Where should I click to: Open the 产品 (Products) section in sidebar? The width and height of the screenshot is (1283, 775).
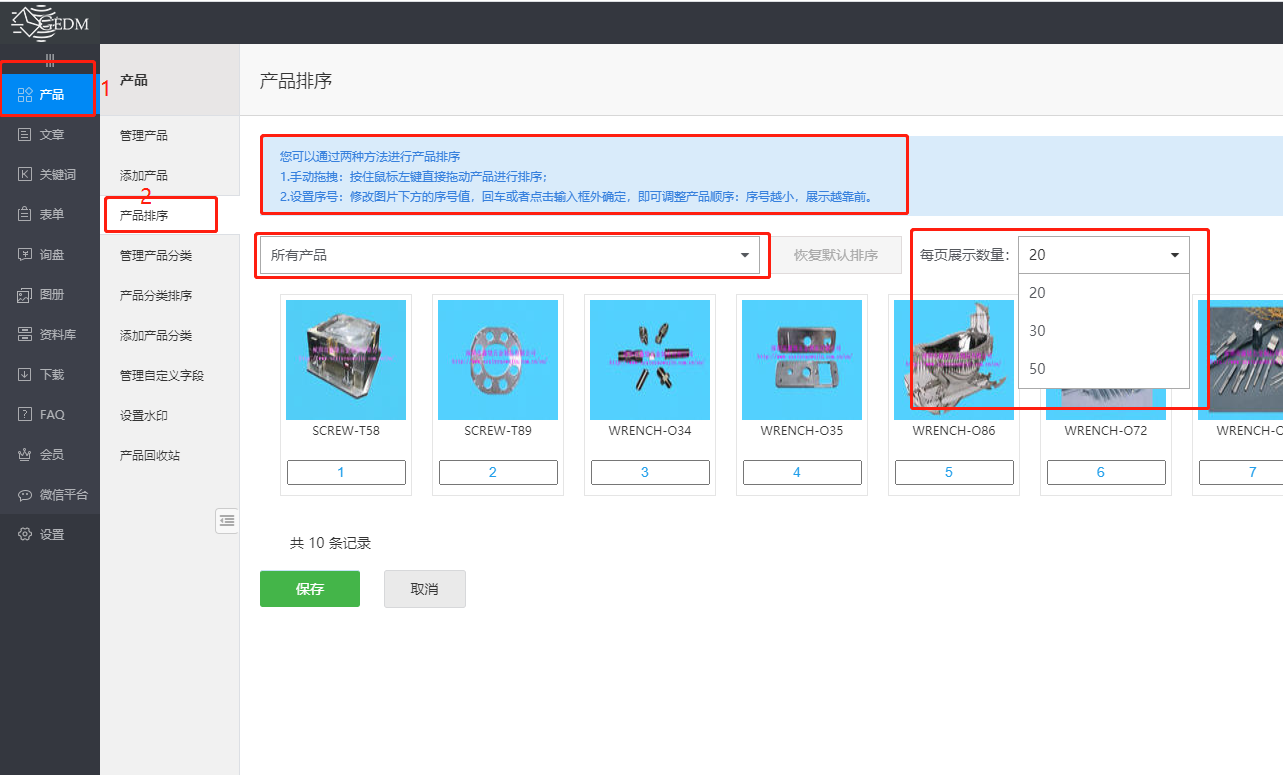[48, 93]
